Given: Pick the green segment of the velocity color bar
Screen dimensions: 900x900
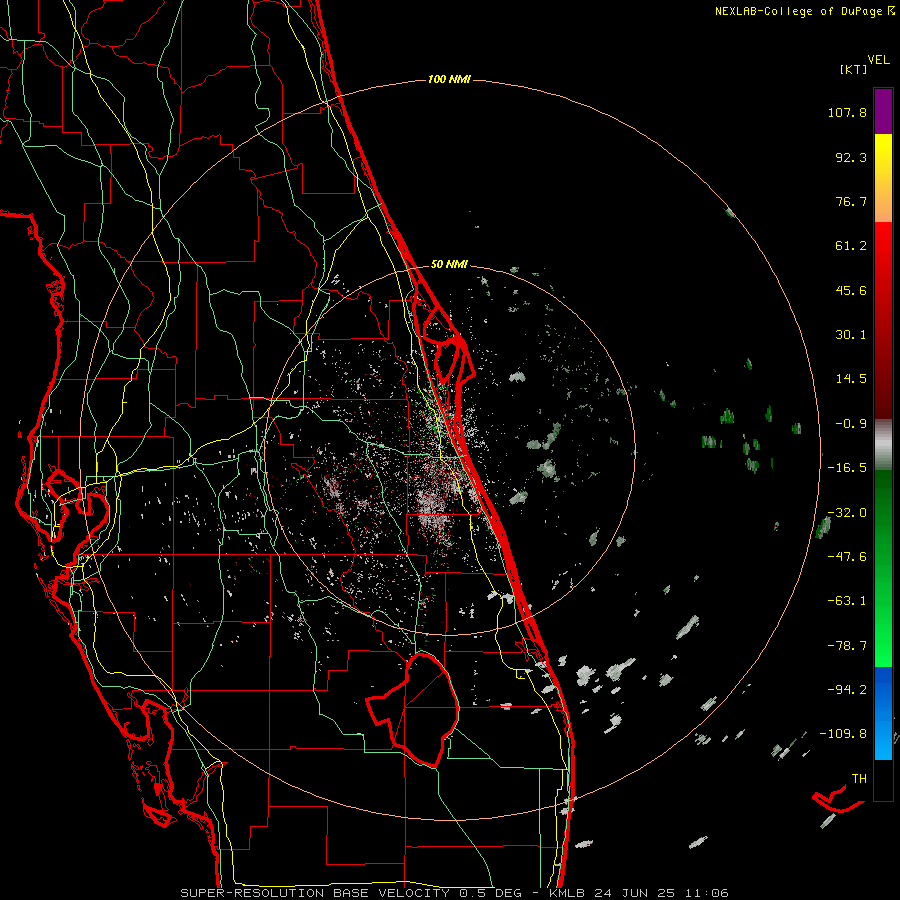Looking at the screenshot, I should pyautogui.click(x=883, y=568).
